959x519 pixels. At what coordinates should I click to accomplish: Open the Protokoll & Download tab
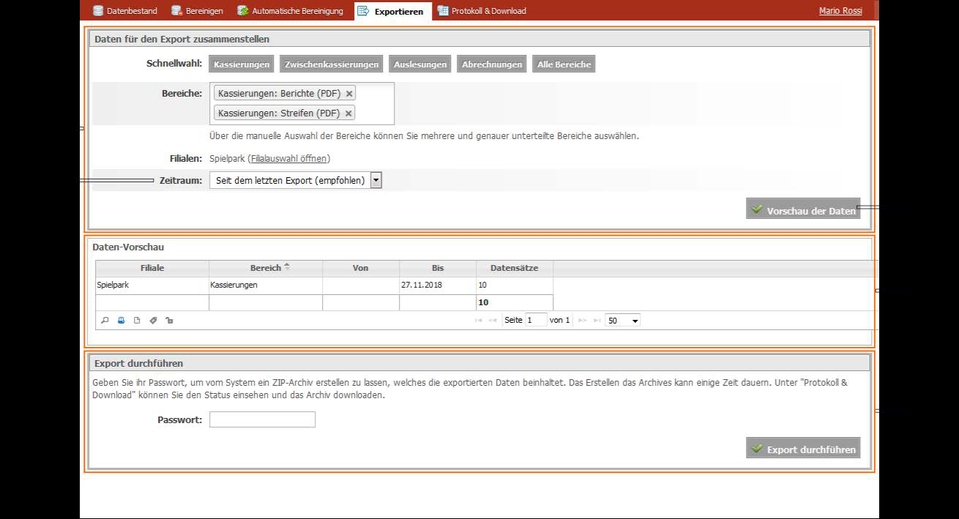pos(482,11)
